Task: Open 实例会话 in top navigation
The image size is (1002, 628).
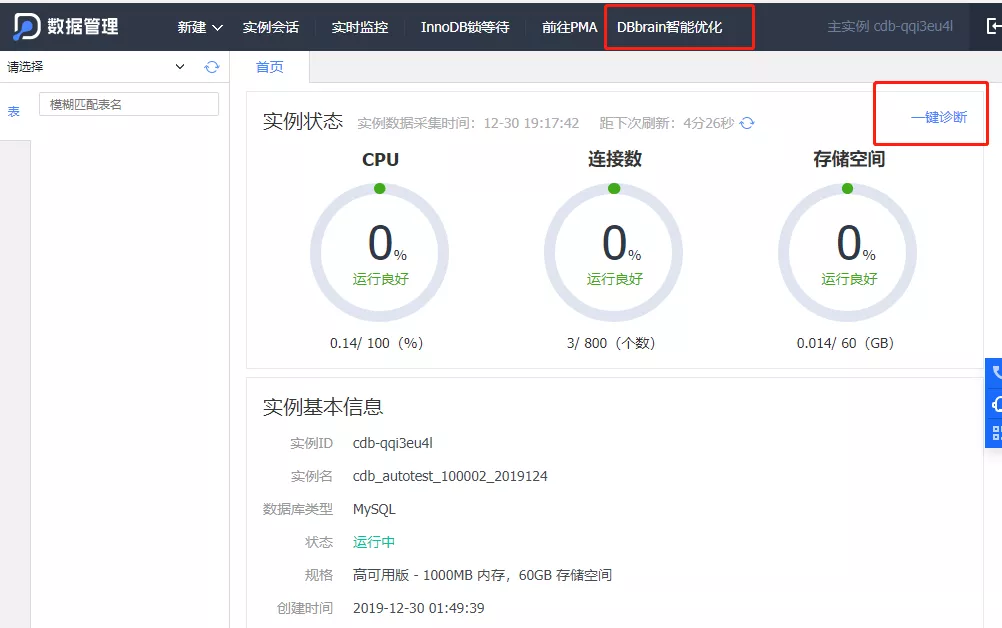Action: 271,27
